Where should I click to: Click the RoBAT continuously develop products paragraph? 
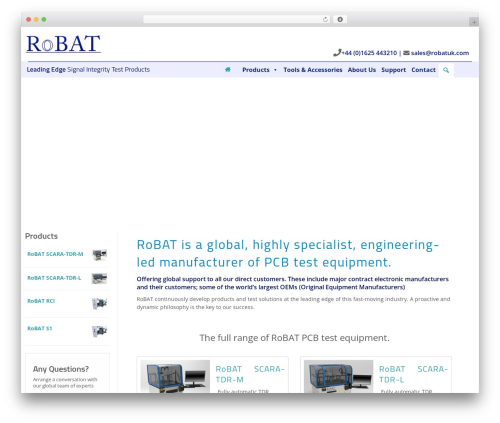[x=293, y=303]
